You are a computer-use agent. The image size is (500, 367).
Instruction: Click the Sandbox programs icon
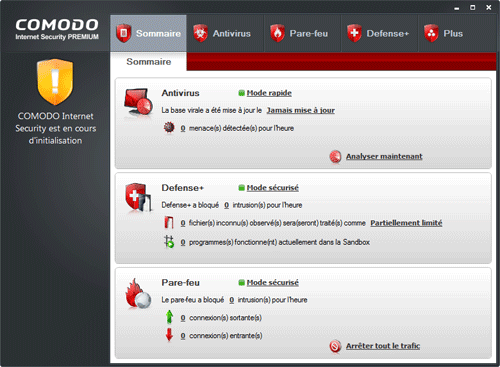click(169, 242)
